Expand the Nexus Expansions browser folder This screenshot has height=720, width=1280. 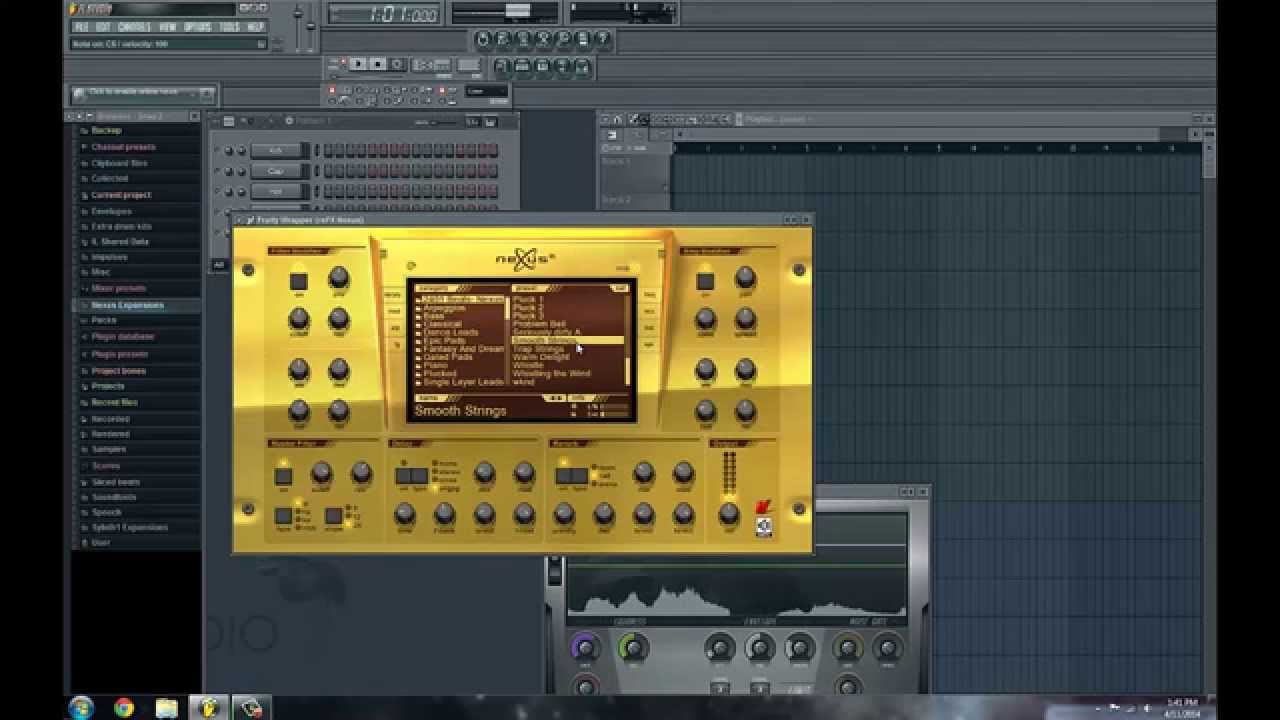[127, 305]
